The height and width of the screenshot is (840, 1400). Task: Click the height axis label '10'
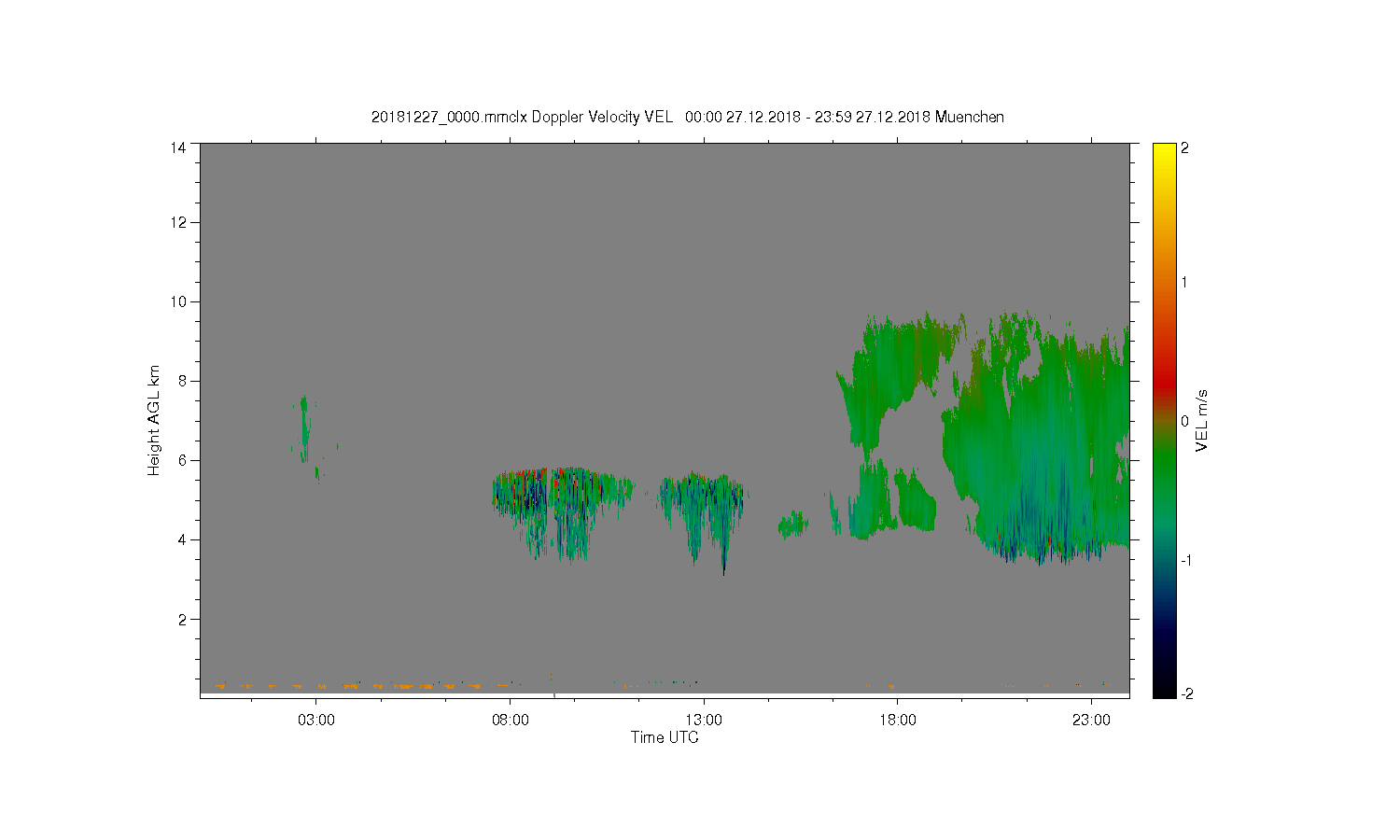click(178, 301)
